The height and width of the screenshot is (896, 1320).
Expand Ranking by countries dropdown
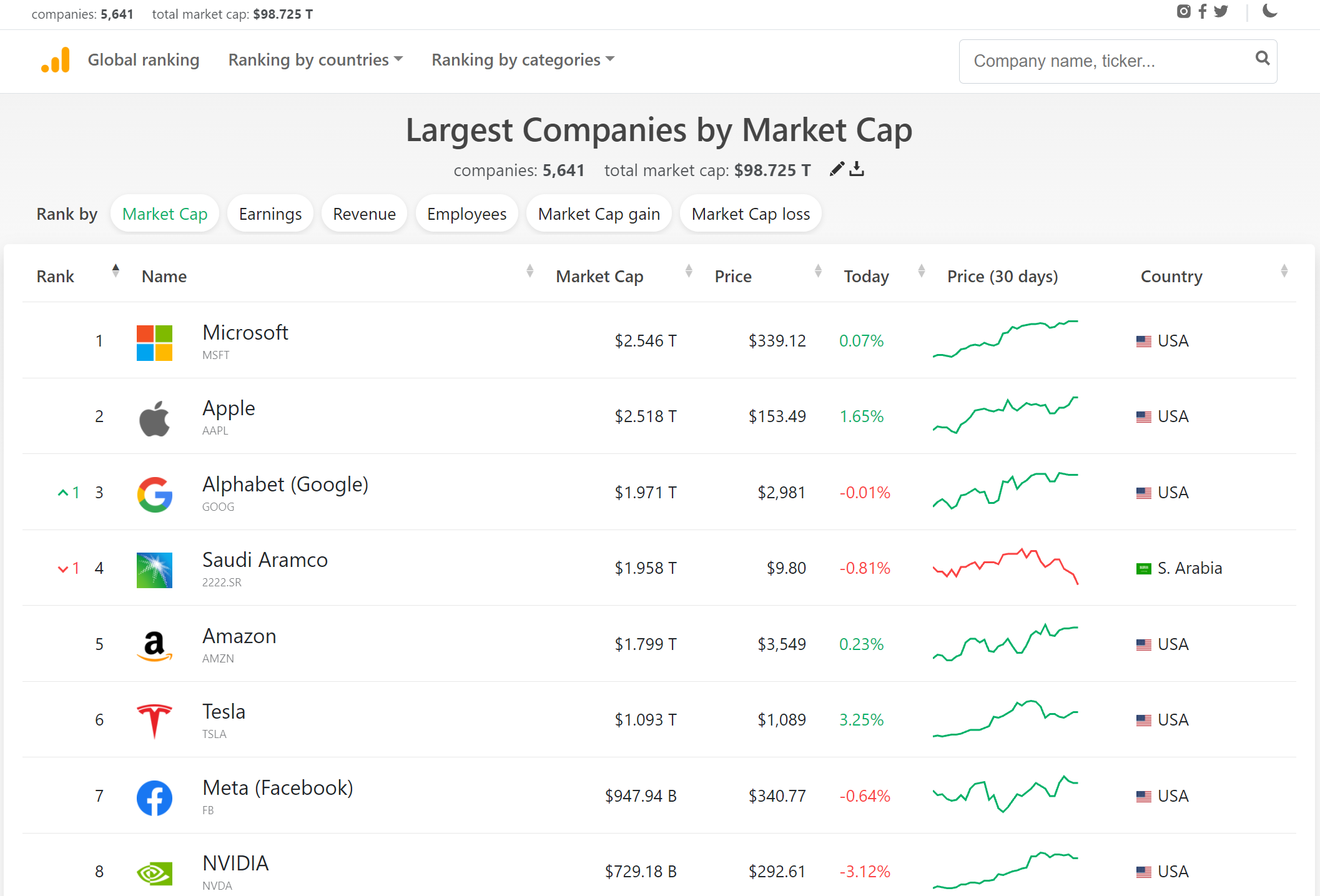click(315, 60)
